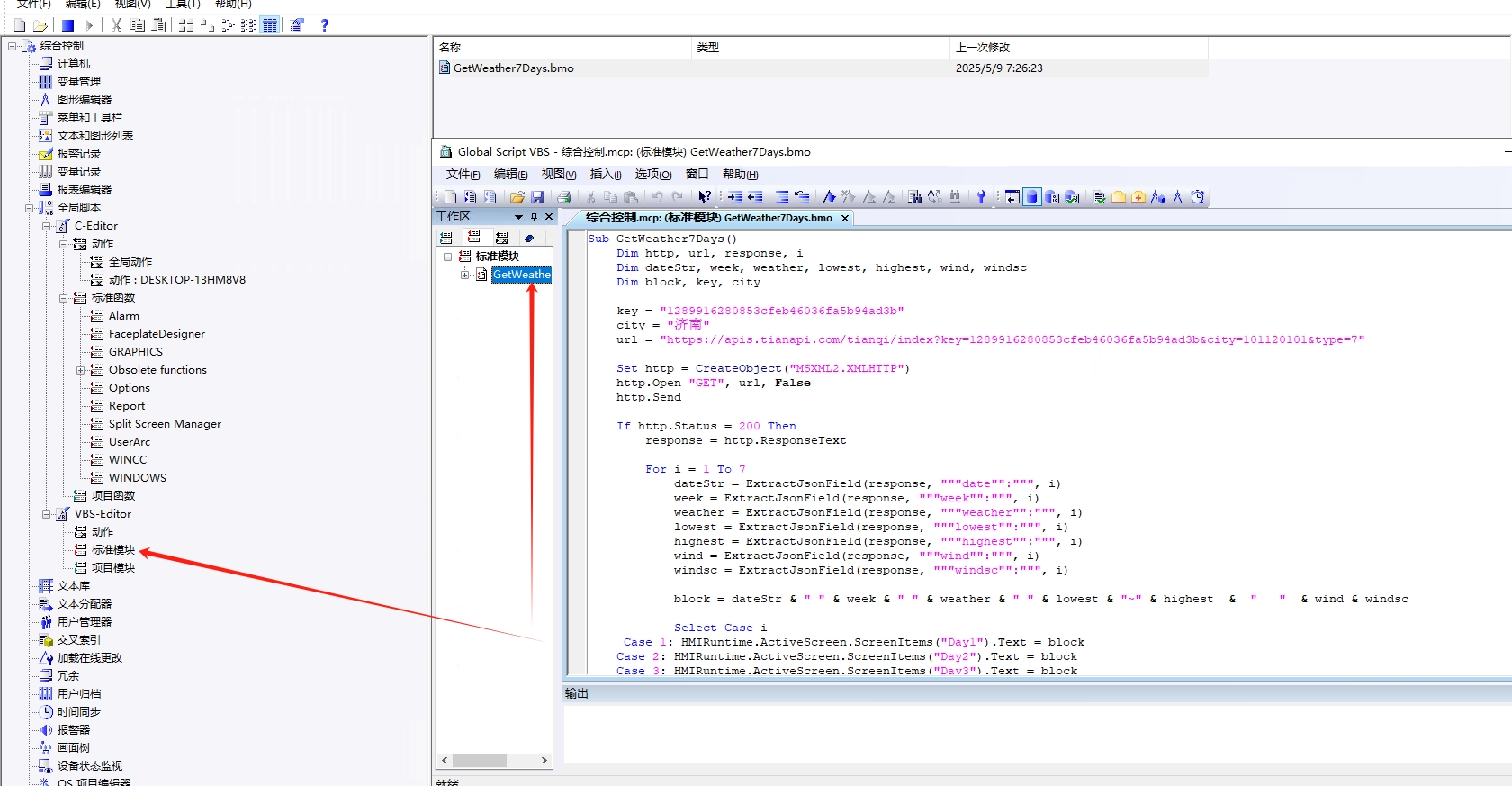Click the Save icon in script editor toolbar

[537, 197]
